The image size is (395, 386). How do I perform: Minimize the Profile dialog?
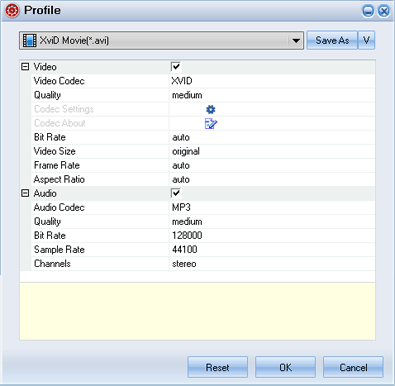[x=368, y=11]
